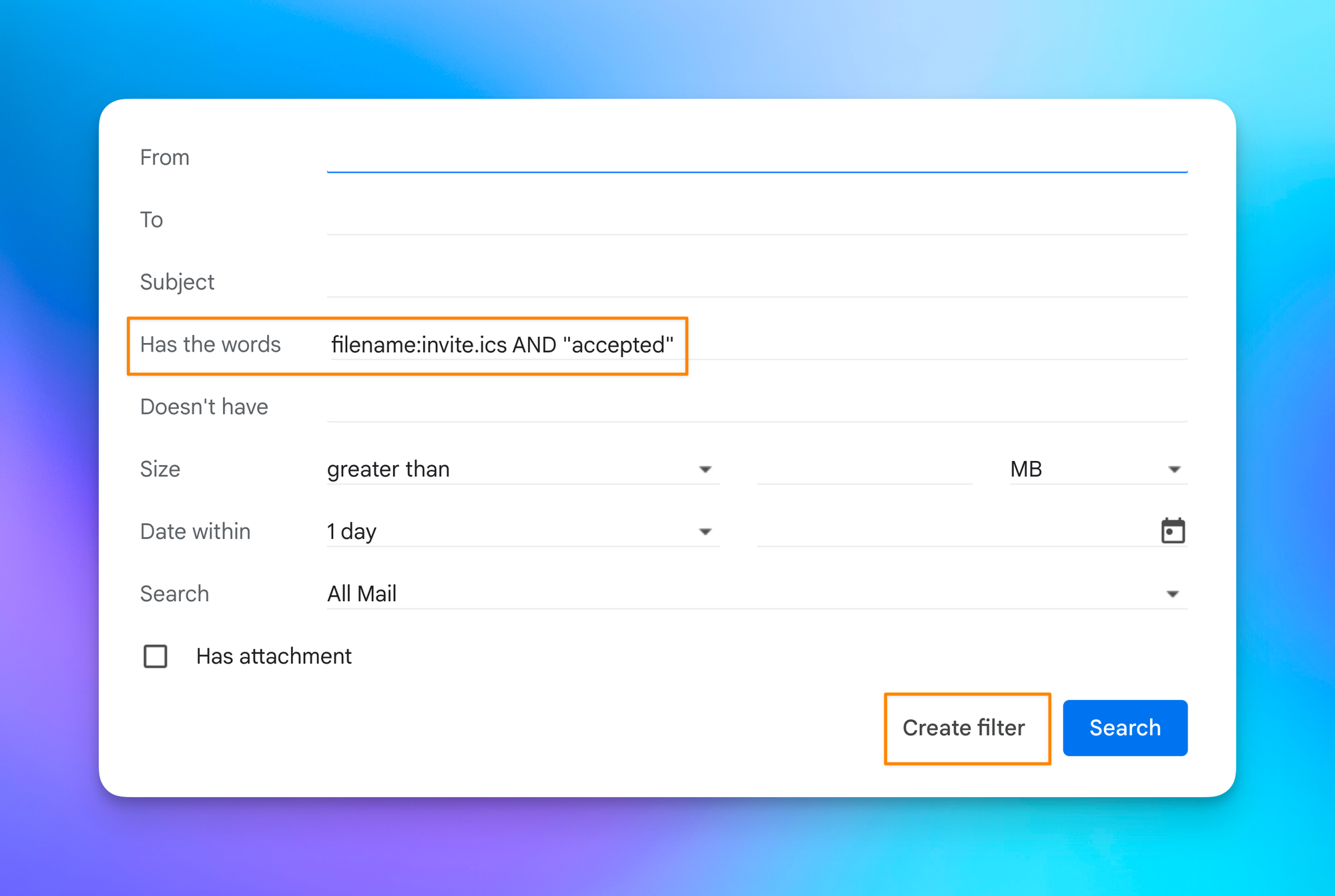1335x896 pixels.
Task: Open the calendar date picker icon
Action: point(1172,531)
